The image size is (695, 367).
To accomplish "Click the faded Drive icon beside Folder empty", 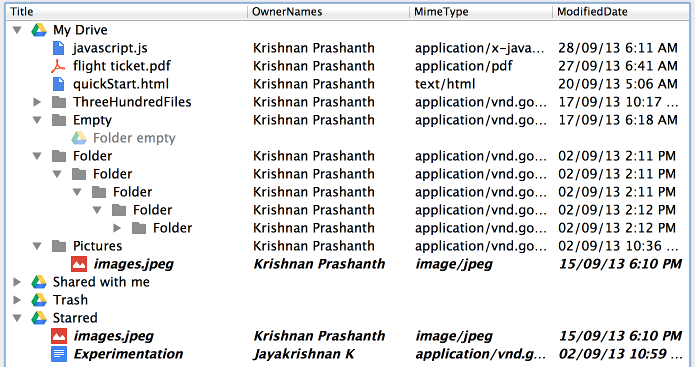I will (x=79, y=138).
